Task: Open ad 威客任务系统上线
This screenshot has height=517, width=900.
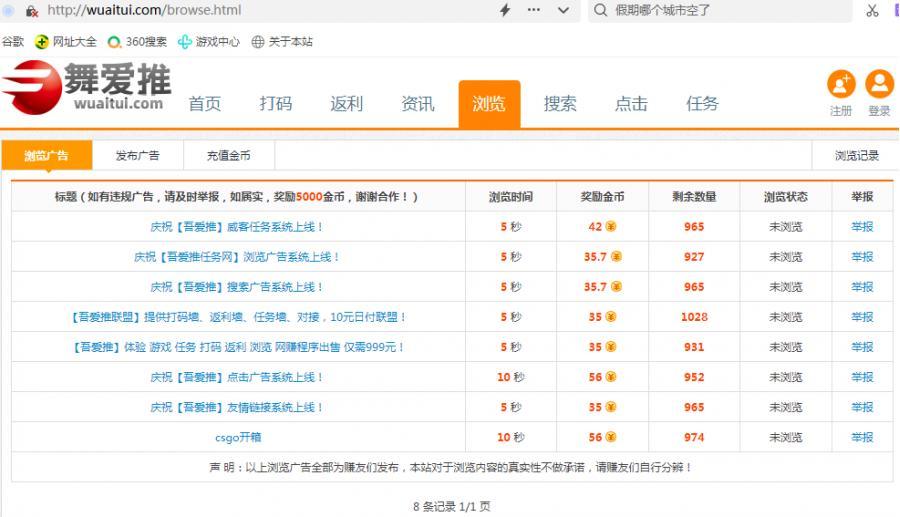Action: pos(236,227)
